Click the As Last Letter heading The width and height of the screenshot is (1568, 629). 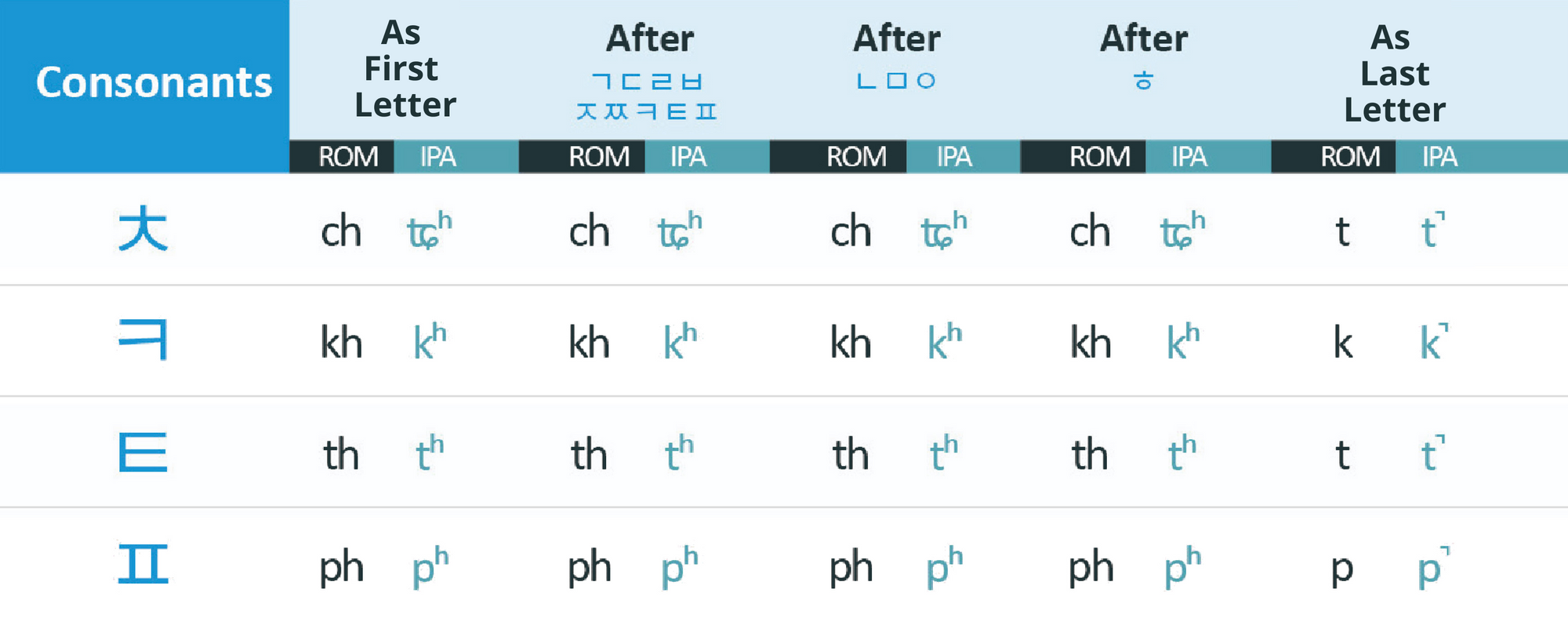[1394, 74]
